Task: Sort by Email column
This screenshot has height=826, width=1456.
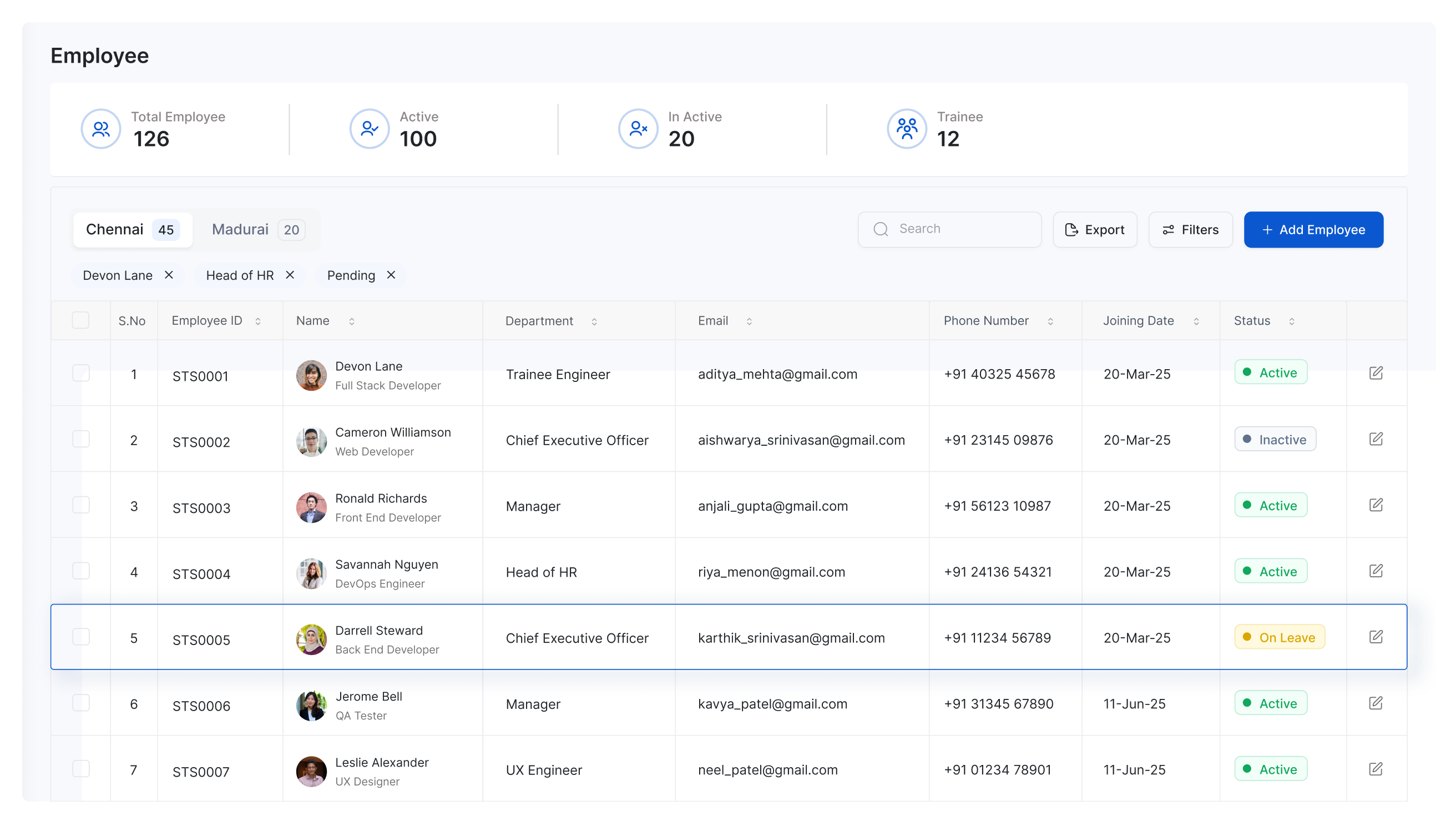Action: [x=749, y=321]
